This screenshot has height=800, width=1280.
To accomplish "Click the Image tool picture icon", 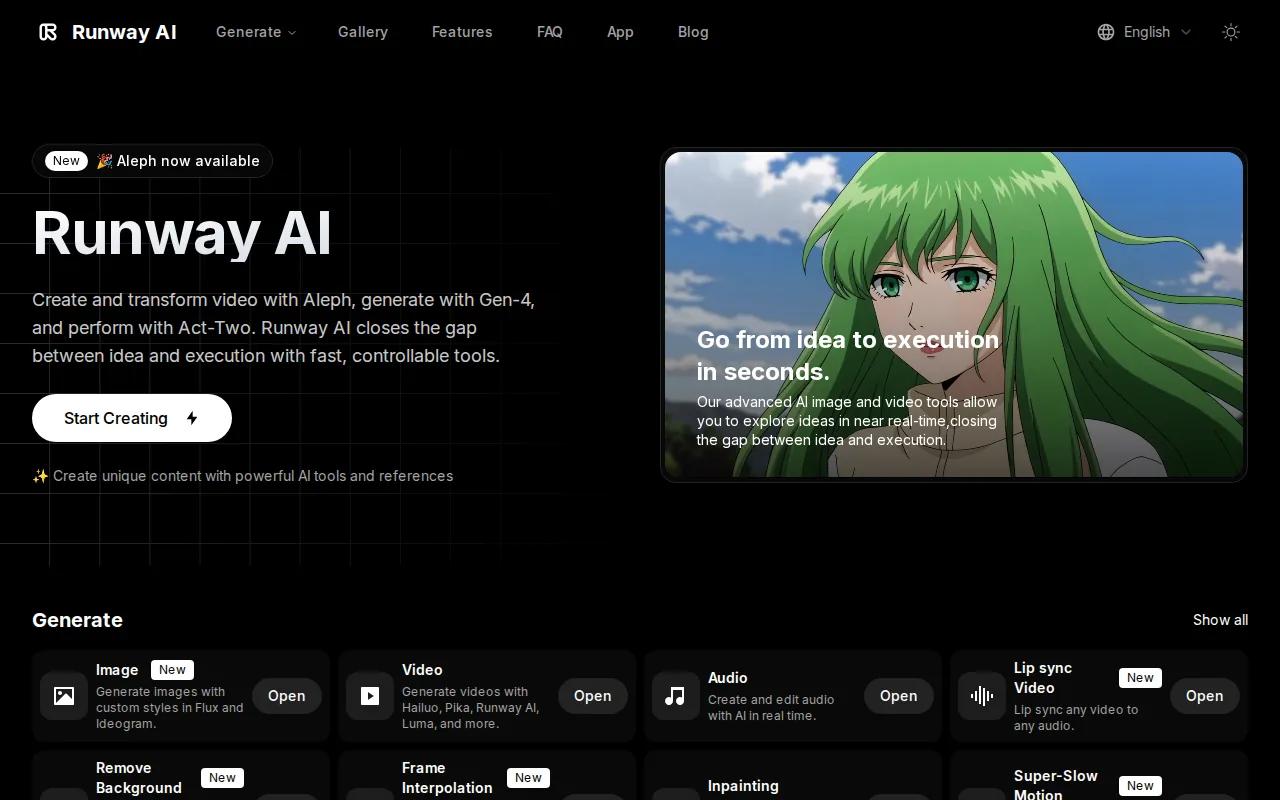I will coord(64,696).
